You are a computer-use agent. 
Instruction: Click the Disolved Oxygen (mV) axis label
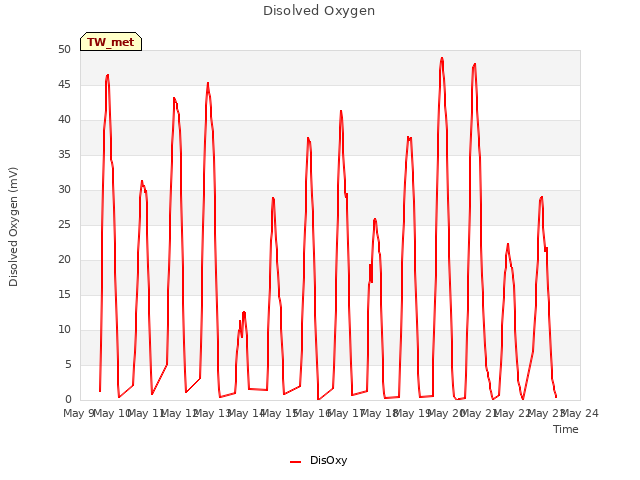pos(13,227)
